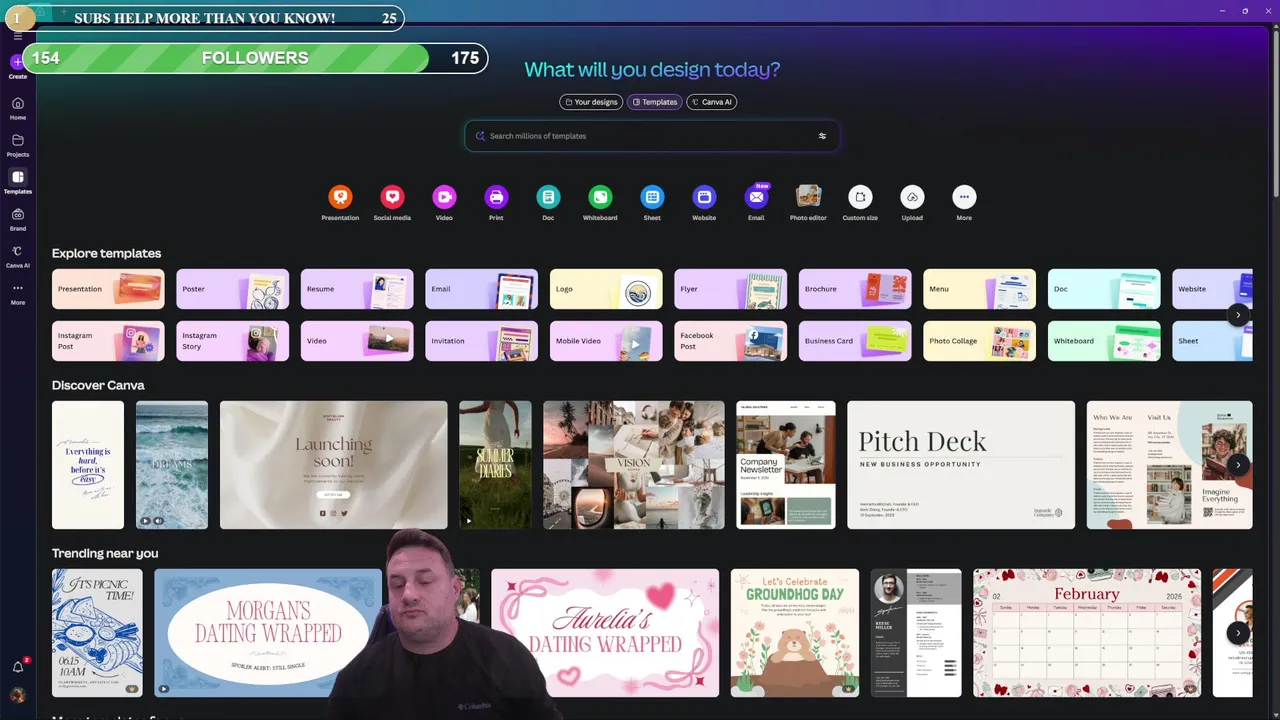Advance Trending near you carousel right
Image resolution: width=1280 pixels, height=720 pixels.
point(1238,633)
